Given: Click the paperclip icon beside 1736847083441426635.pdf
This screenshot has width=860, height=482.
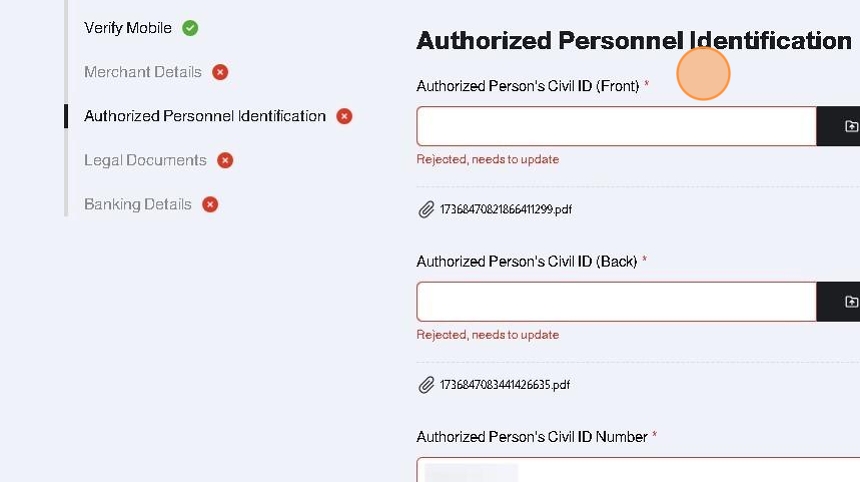Looking at the screenshot, I should (427, 385).
